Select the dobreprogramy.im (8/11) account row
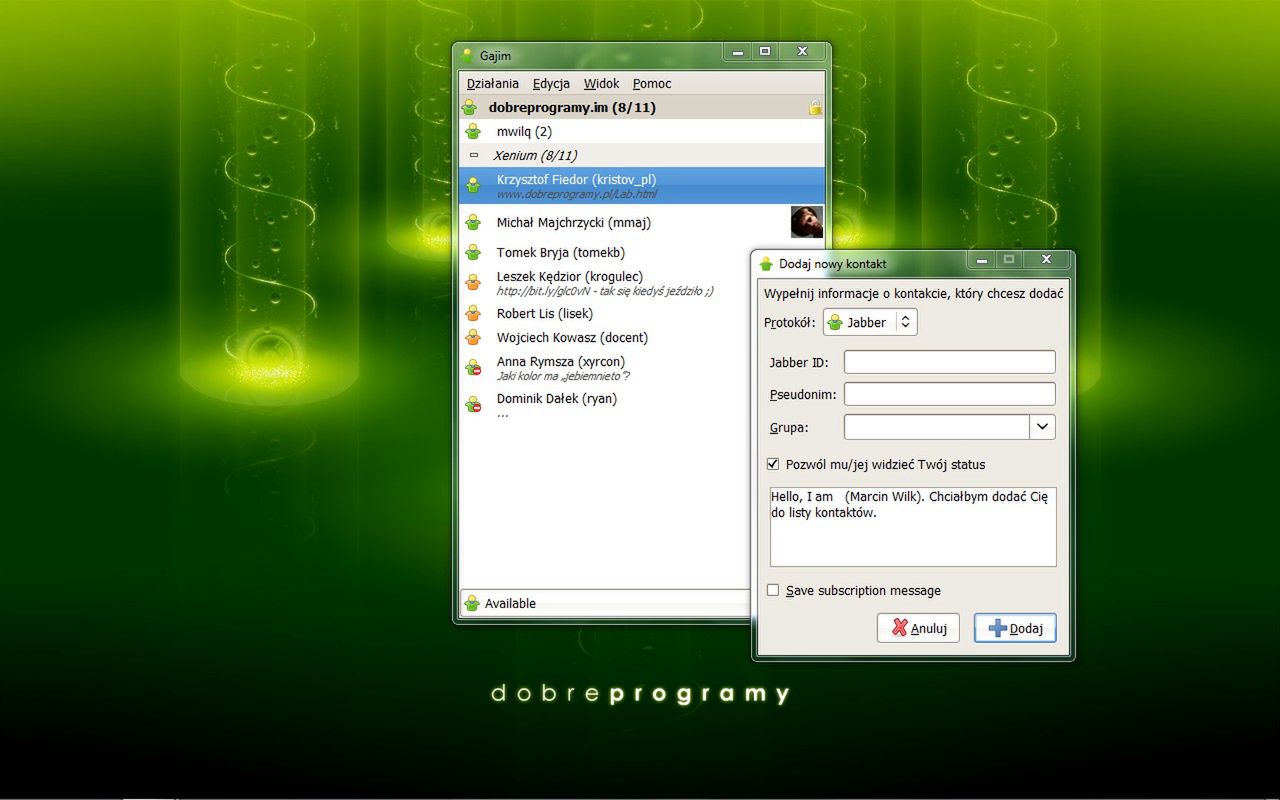This screenshot has height=800, width=1280. (642, 107)
